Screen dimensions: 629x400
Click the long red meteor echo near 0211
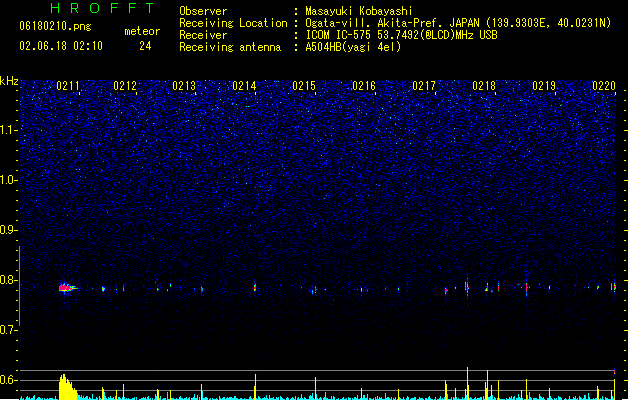click(x=67, y=288)
